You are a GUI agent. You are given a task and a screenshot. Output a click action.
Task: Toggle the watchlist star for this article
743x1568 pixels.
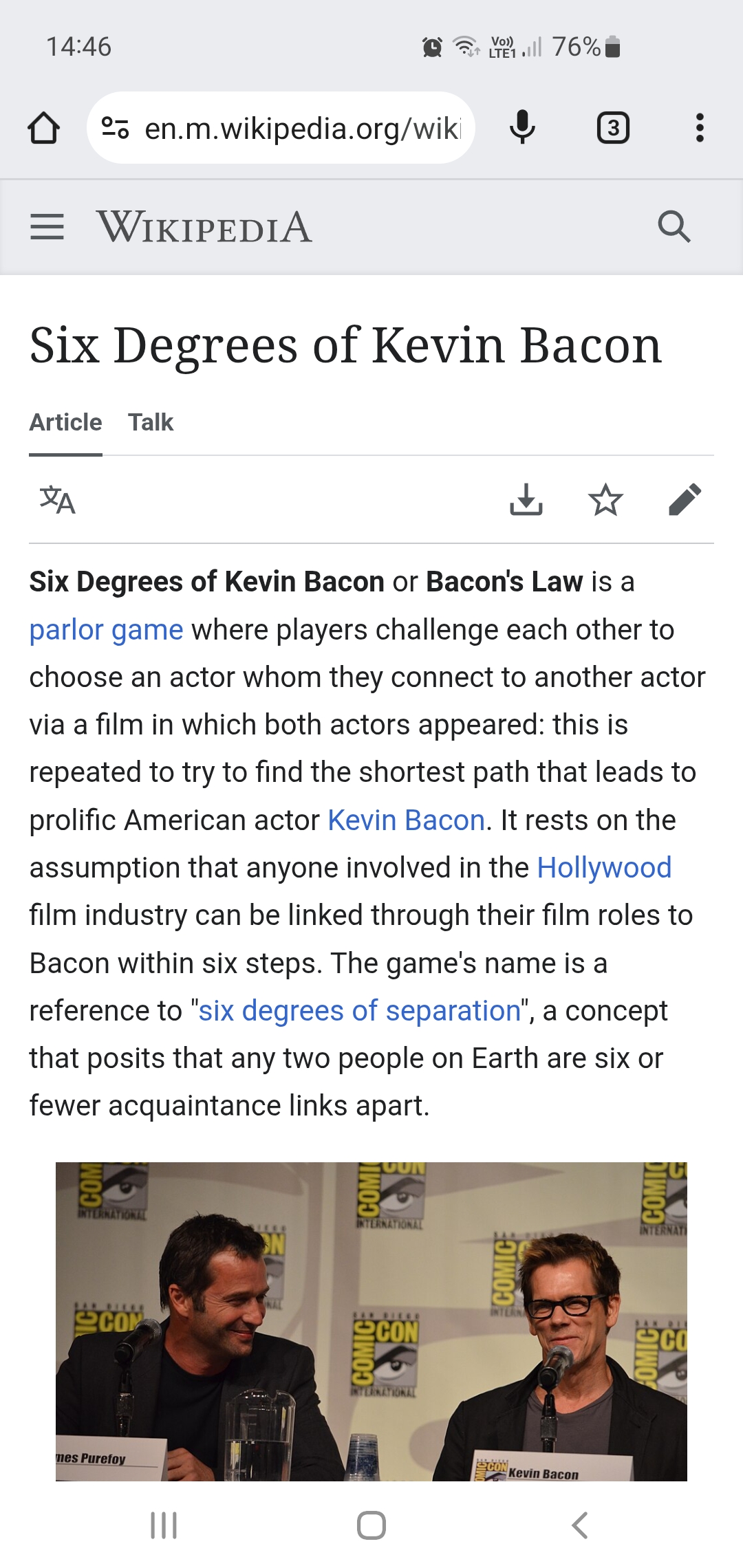click(605, 500)
